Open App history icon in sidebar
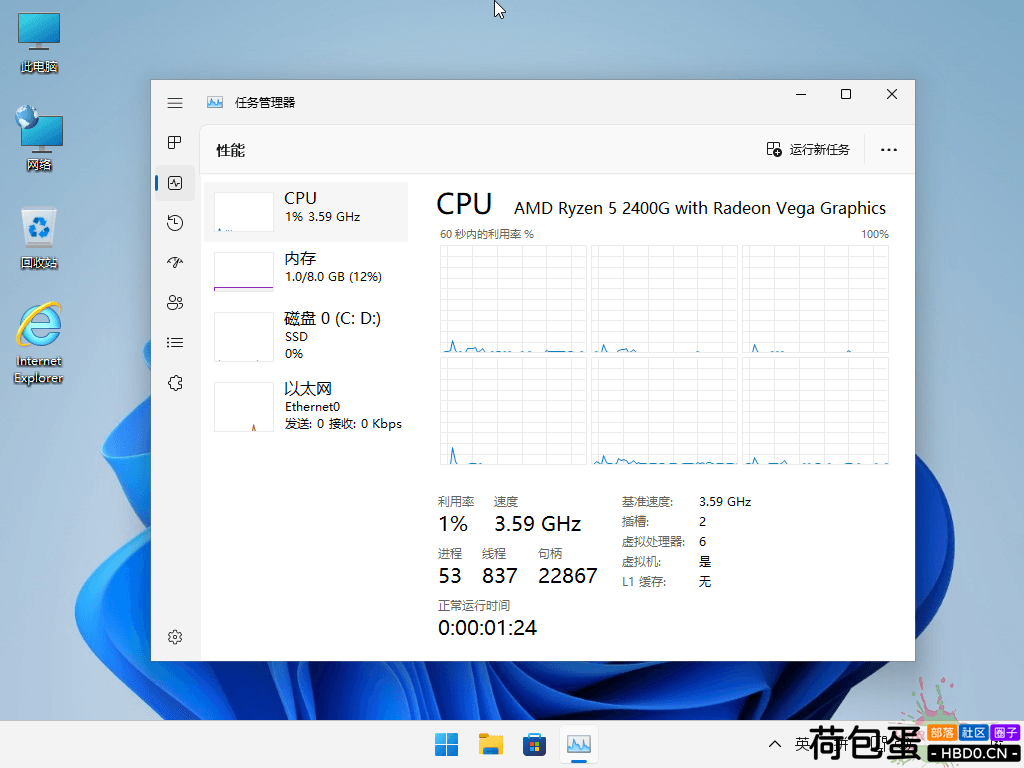This screenshot has height=768, width=1024. coord(174,223)
